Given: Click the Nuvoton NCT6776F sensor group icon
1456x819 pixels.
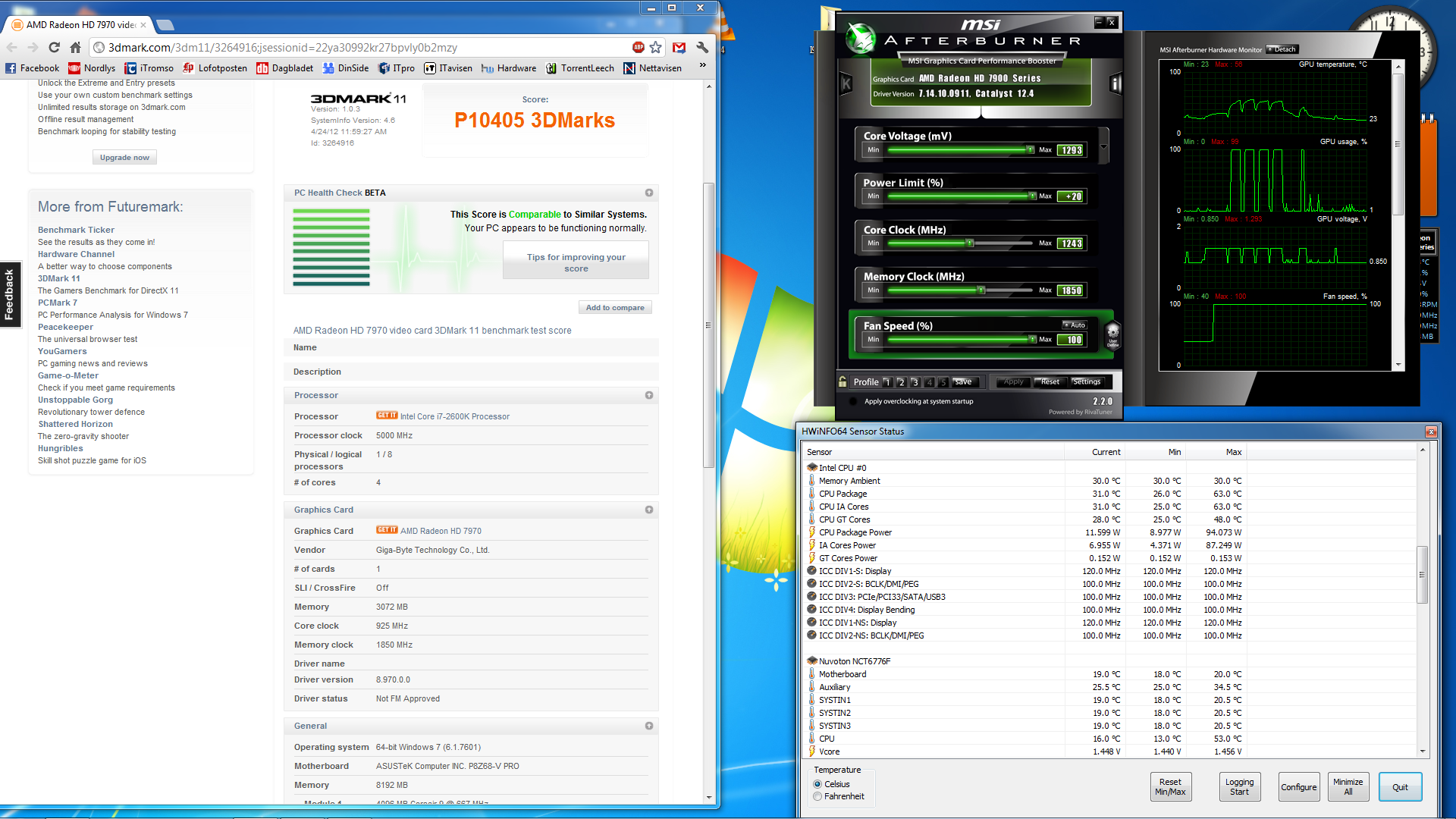Looking at the screenshot, I should pyautogui.click(x=812, y=661).
